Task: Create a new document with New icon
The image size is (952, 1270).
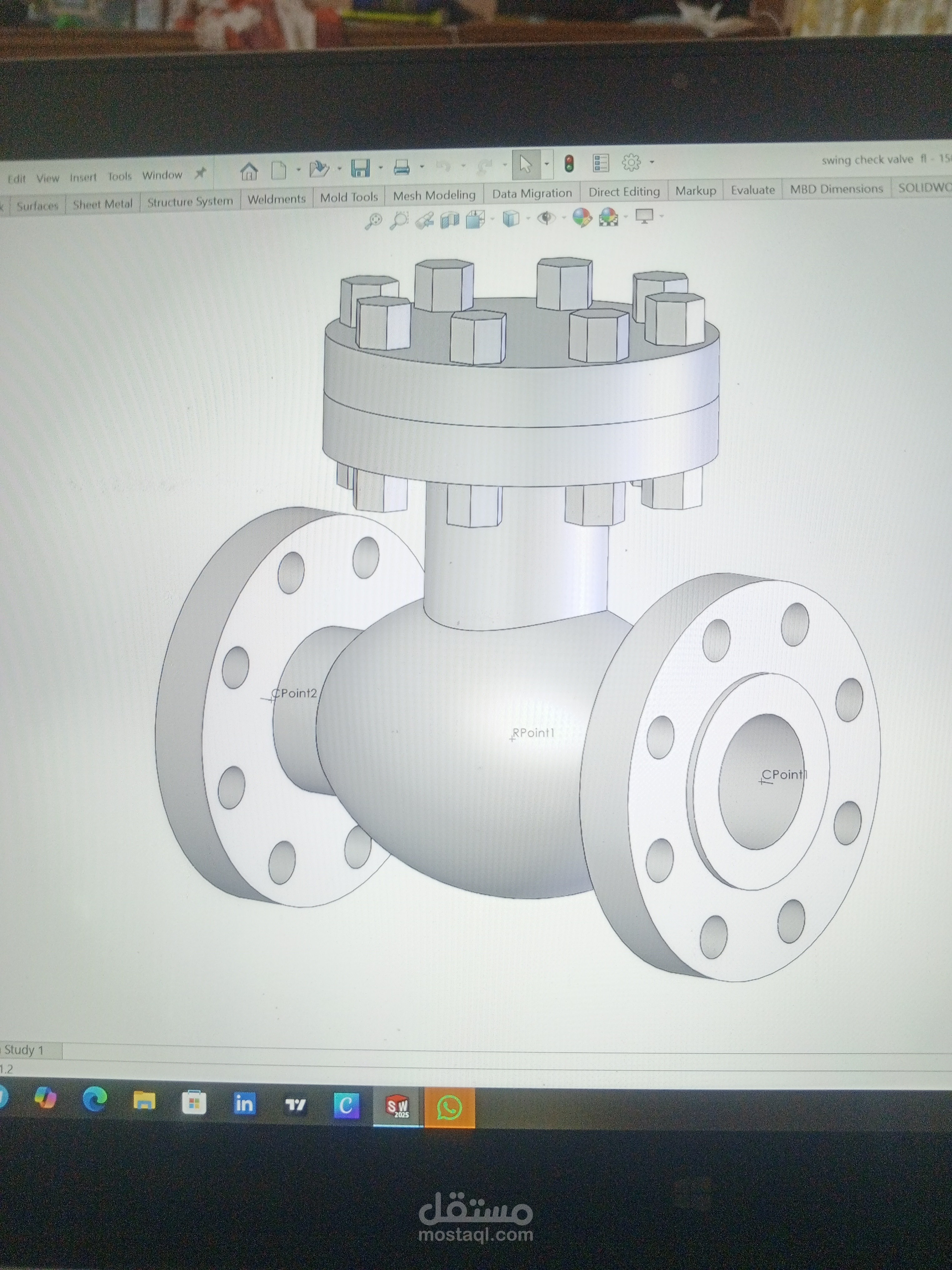Action: click(x=280, y=170)
